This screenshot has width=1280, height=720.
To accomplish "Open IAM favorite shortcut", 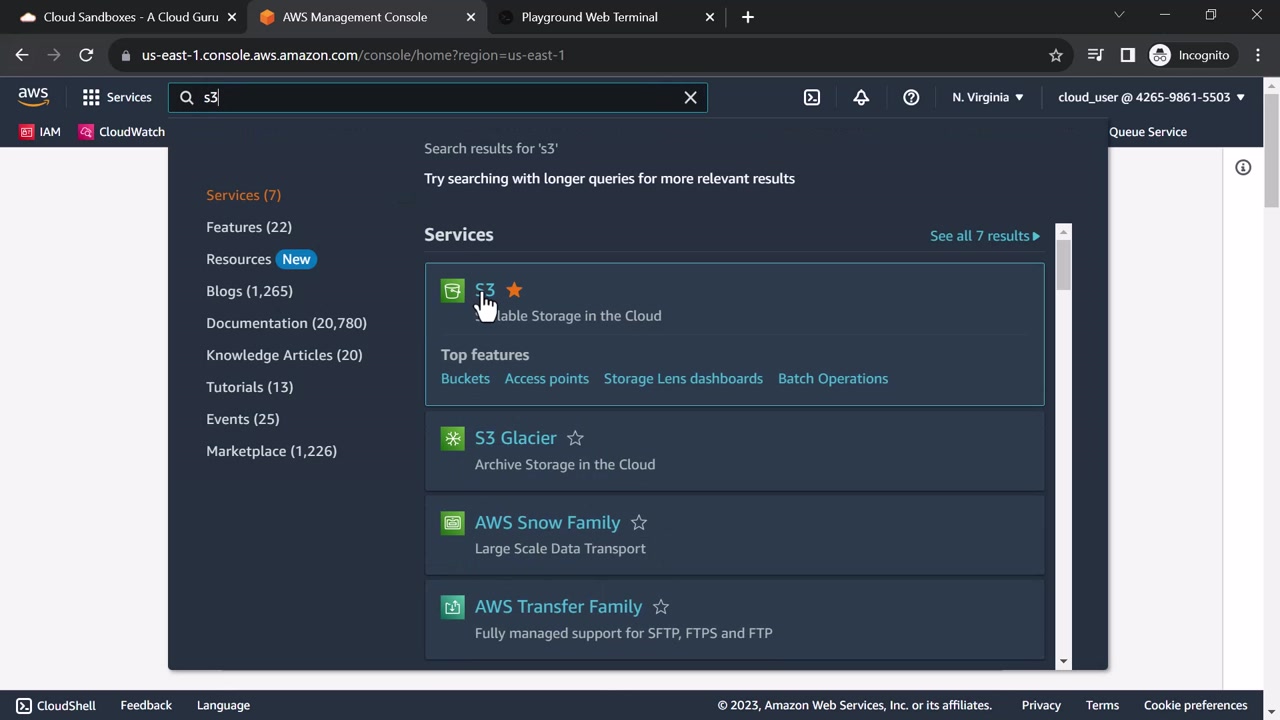I will click(40, 132).
